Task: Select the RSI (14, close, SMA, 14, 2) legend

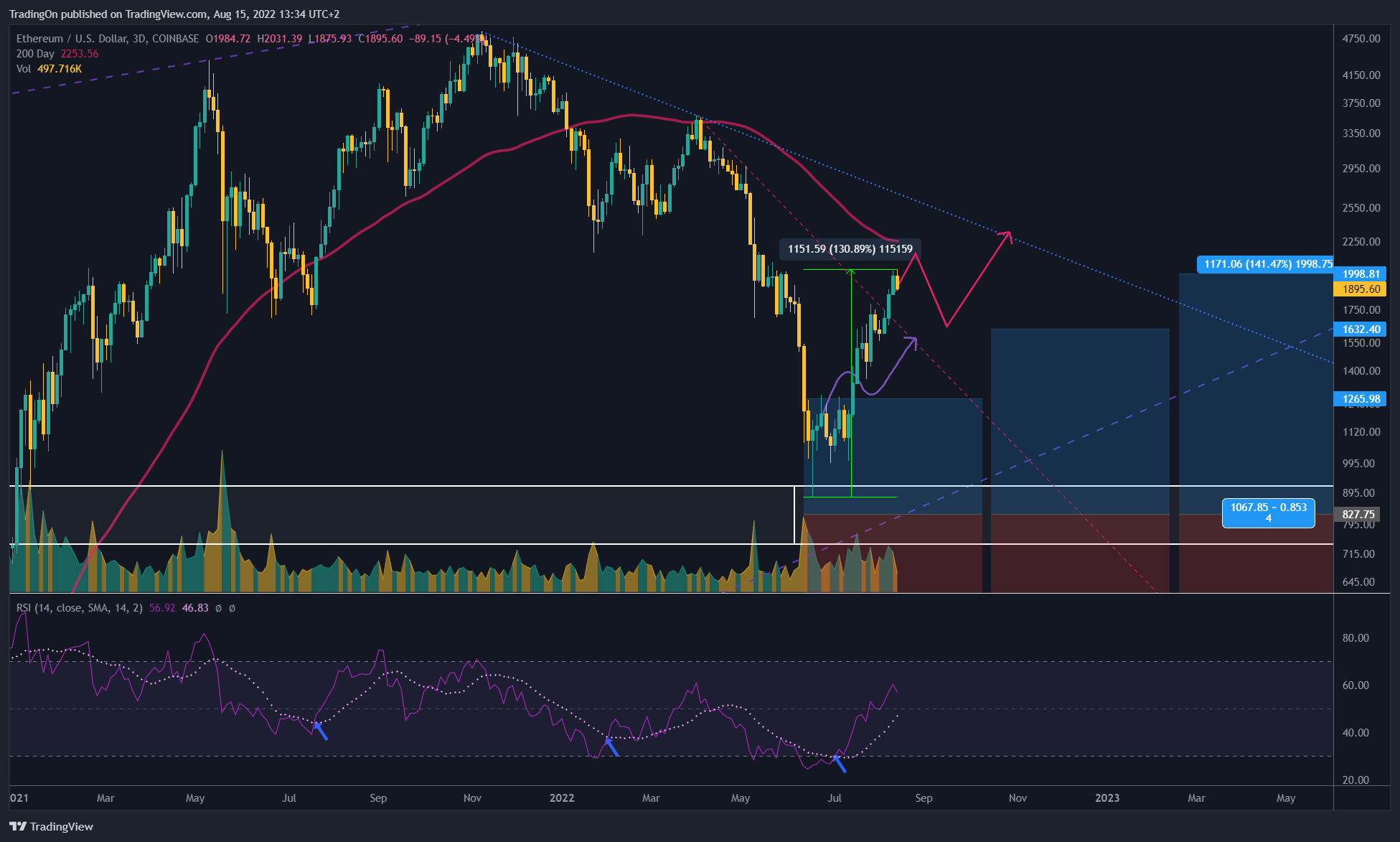Action: tap(80, 608)
